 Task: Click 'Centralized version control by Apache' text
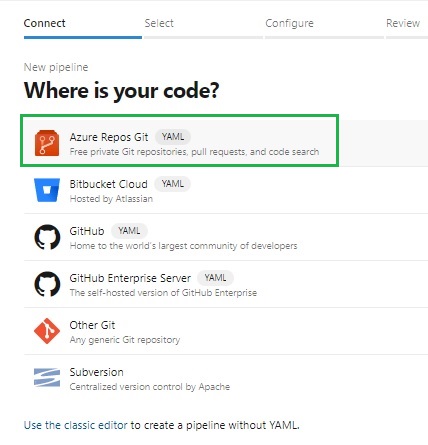pos(150,387)
